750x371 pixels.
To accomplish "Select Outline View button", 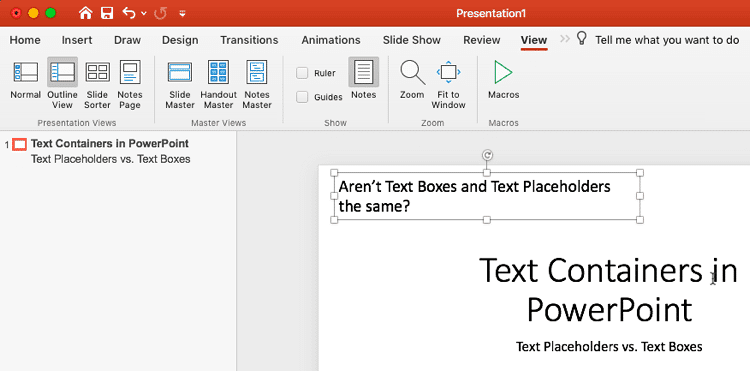I will (x=62, y=83).
